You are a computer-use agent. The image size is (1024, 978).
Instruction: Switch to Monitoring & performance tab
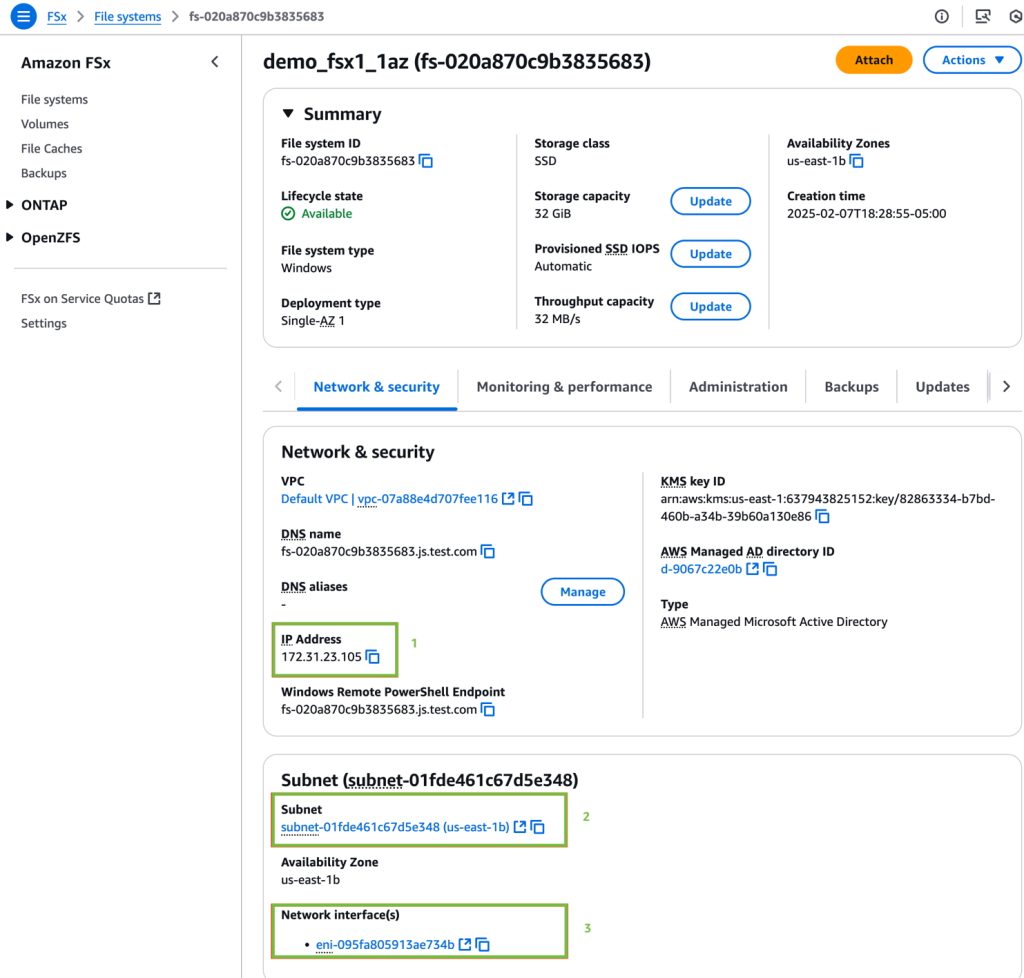tap(564, 386)
